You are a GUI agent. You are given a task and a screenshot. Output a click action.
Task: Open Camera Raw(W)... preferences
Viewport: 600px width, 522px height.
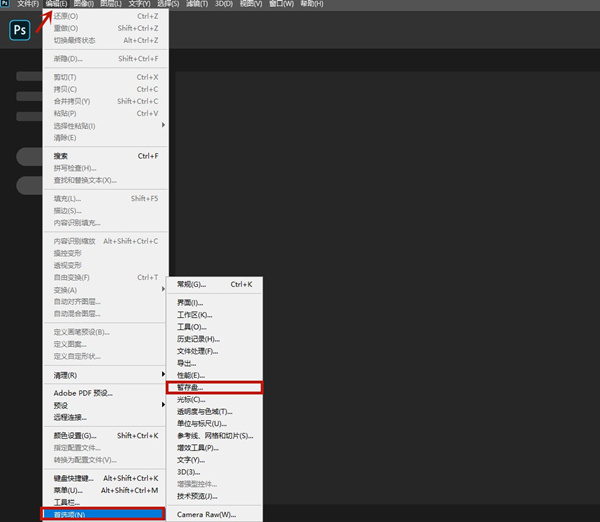pyautogui.click(x=206, y=514)
